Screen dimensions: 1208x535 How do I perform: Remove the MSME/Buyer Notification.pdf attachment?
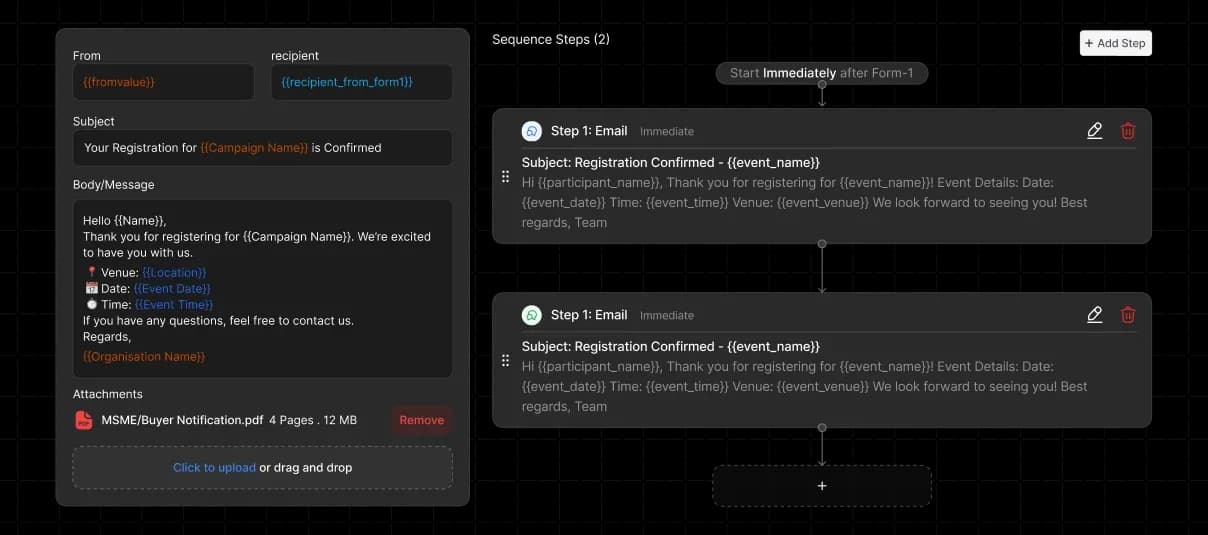point(421,420)
